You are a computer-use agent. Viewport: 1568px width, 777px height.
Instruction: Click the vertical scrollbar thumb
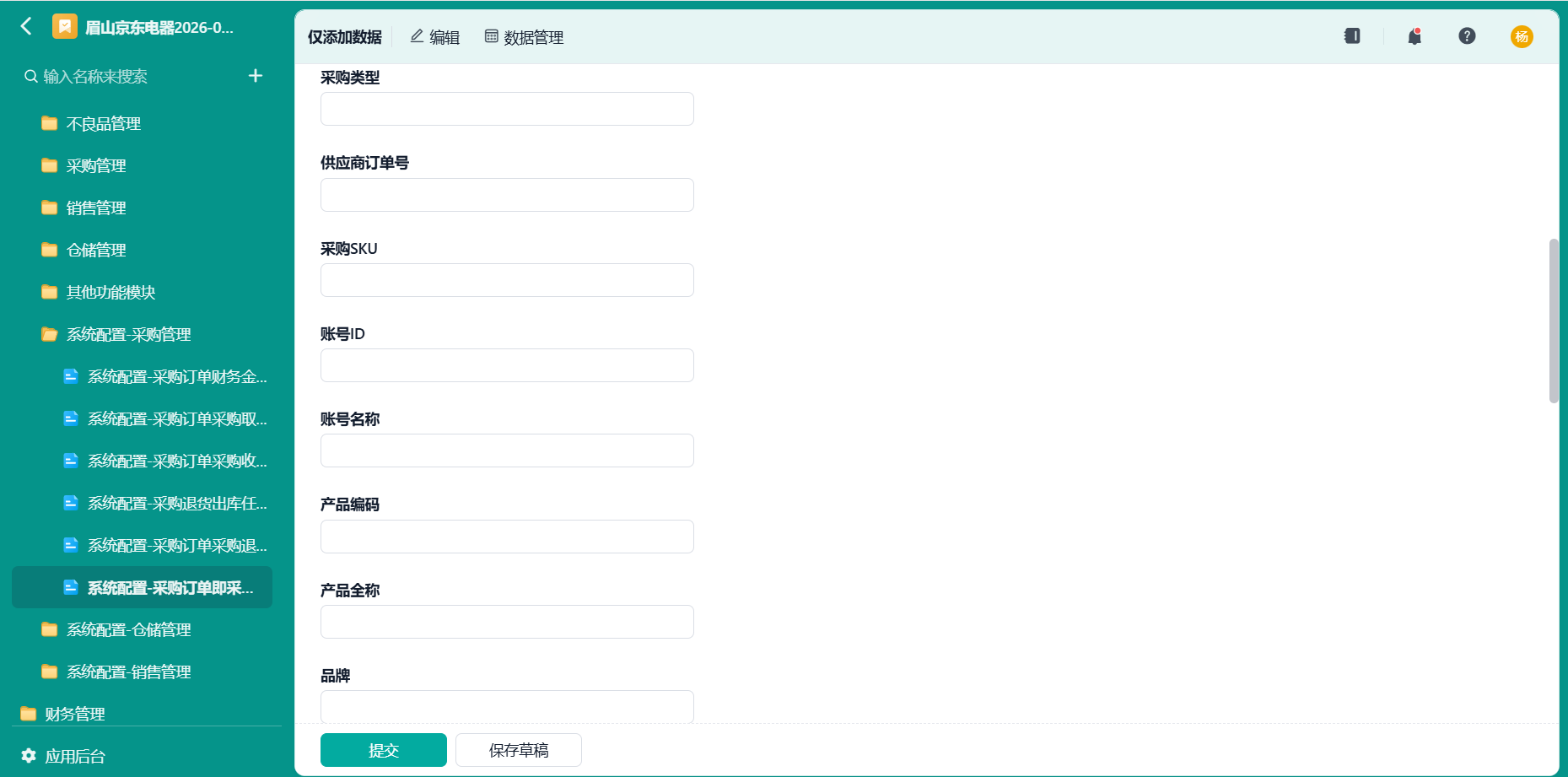click(1554, 321)
